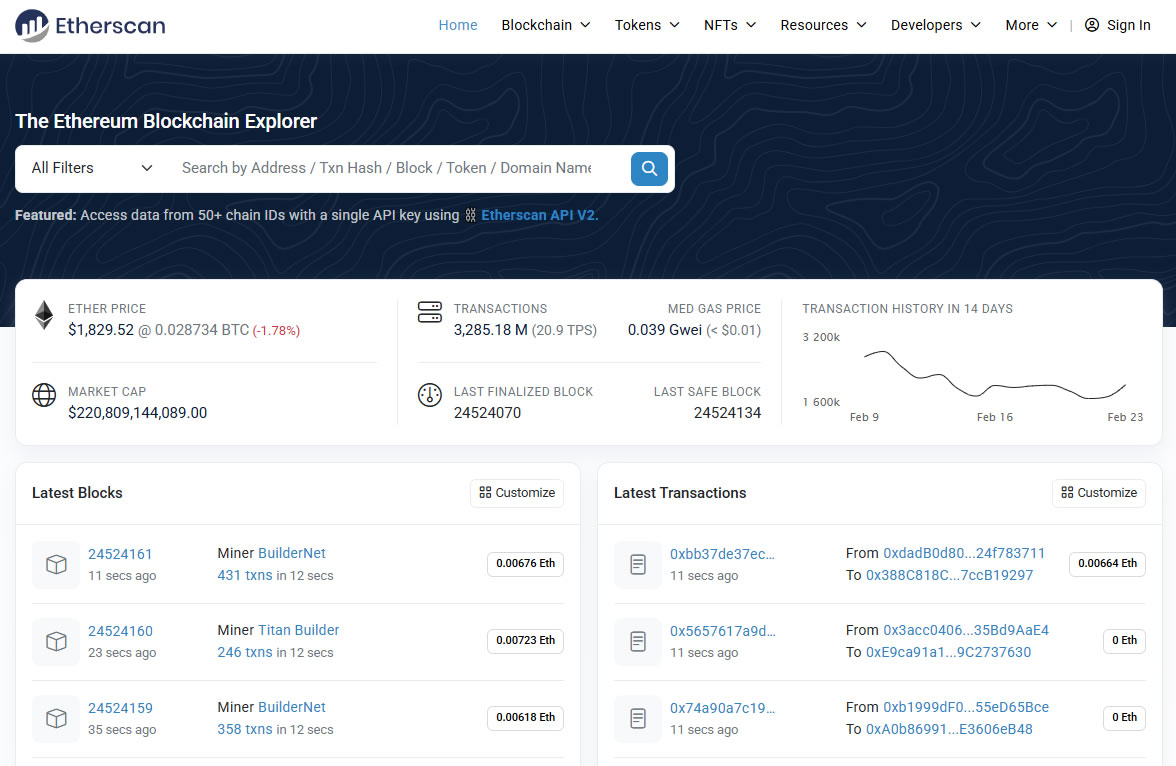
Task: Click the cube icon for block 24524161
Action: [x=56, y=564]
